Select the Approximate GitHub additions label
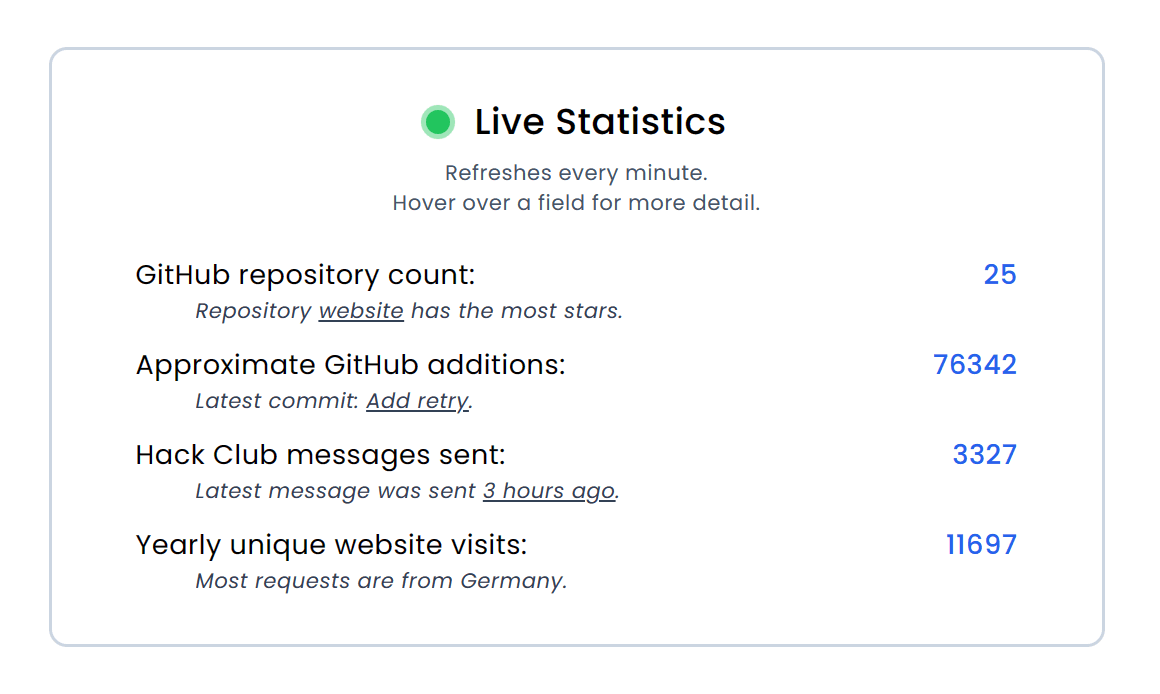The width and height of the screenshot is (1160, 694). tap(350, 365)
